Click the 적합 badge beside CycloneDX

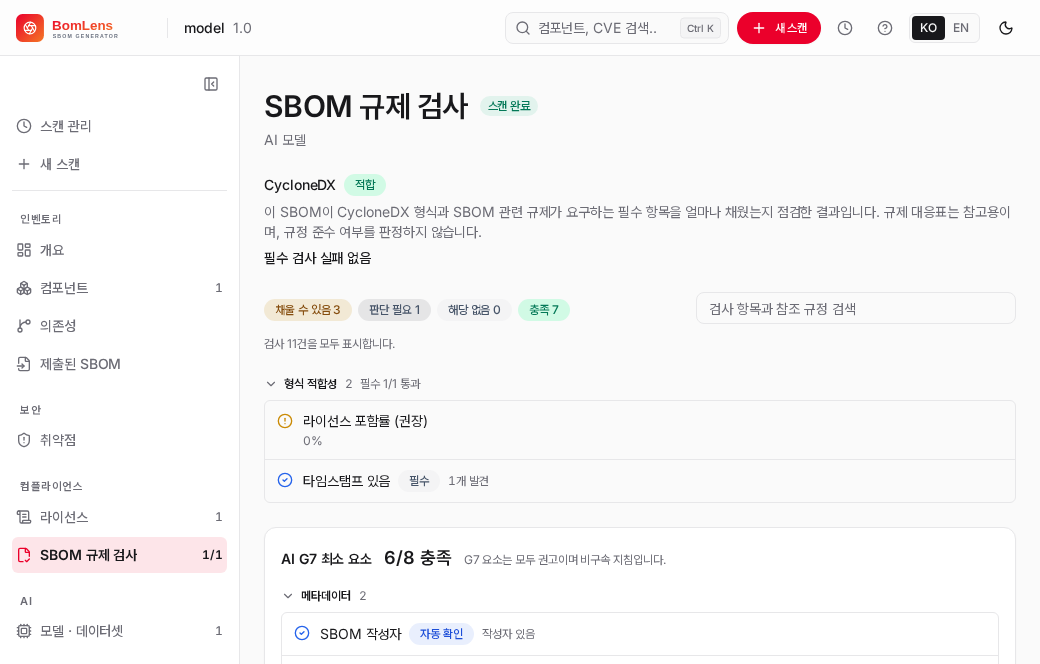coord(365,184)
